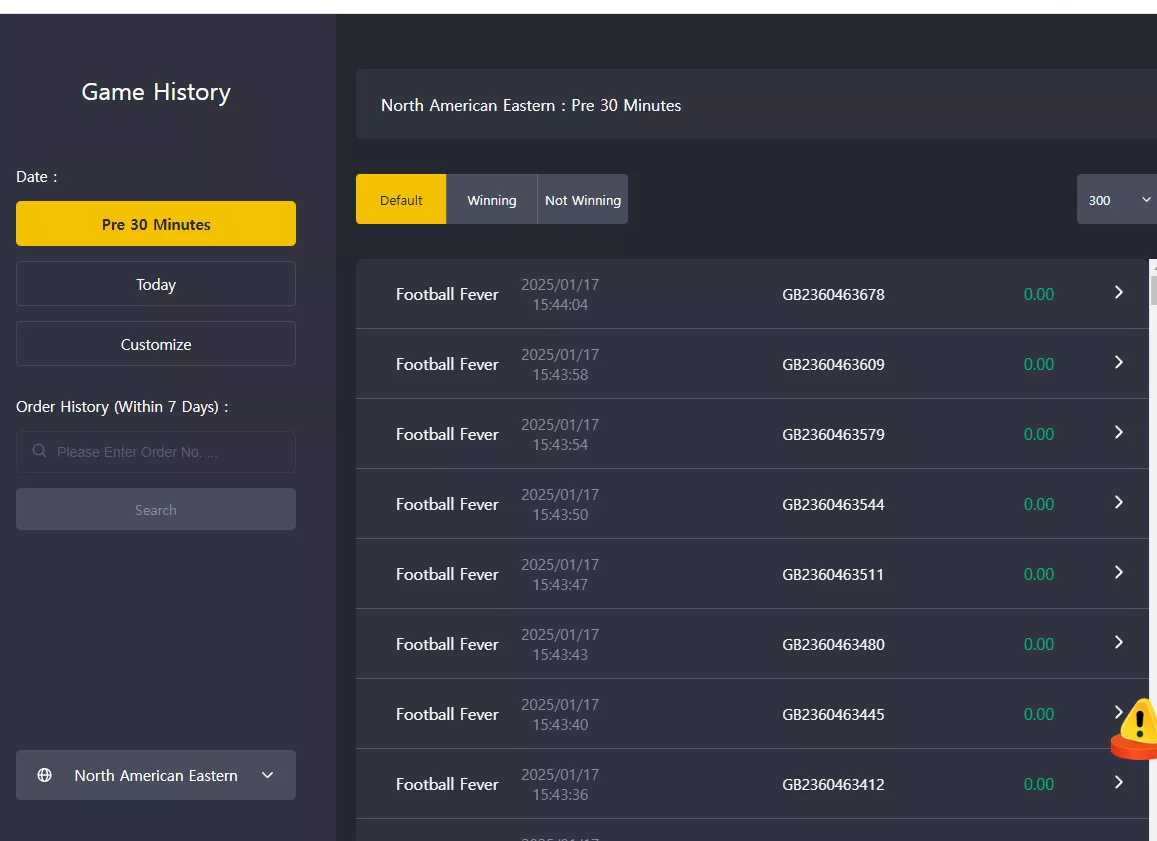Click the timestamp 15:43:47
This screenshot has width=1157, height=841.
(x=560, y=585)
